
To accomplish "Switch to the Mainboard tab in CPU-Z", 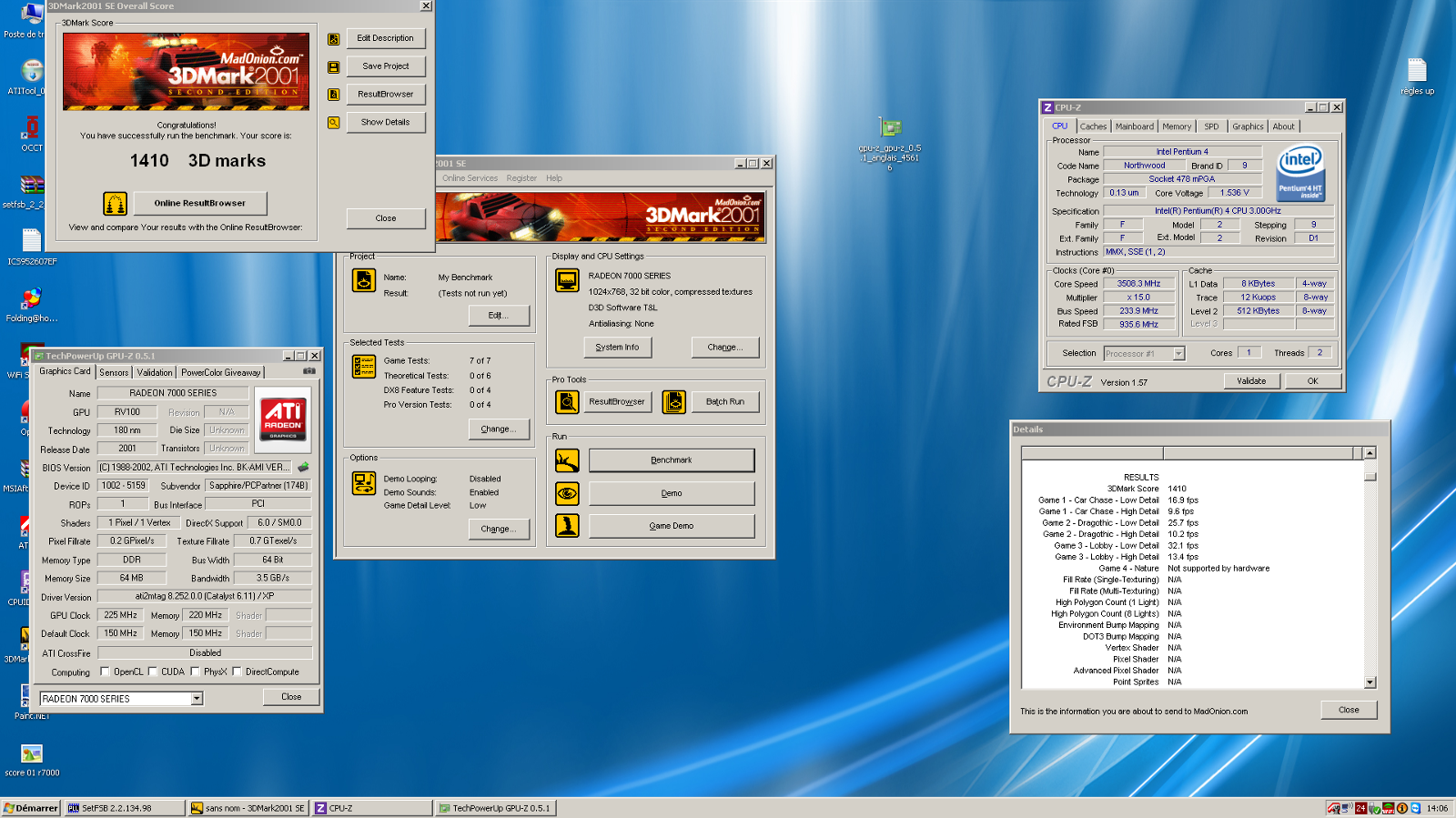I will pos(1135,126).
